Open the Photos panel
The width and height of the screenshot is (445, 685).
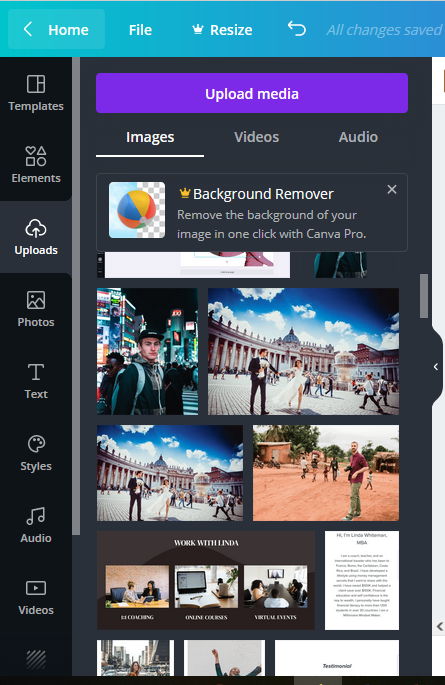click(x=36, y=309)
